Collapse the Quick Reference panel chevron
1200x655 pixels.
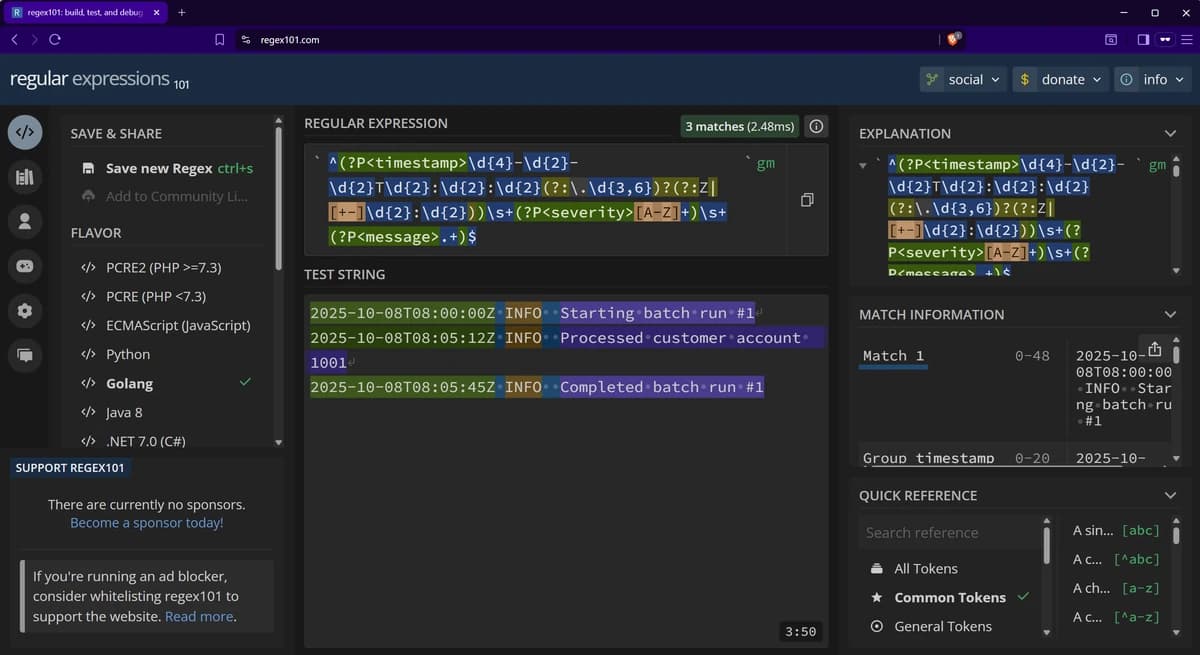point(1170,495)
